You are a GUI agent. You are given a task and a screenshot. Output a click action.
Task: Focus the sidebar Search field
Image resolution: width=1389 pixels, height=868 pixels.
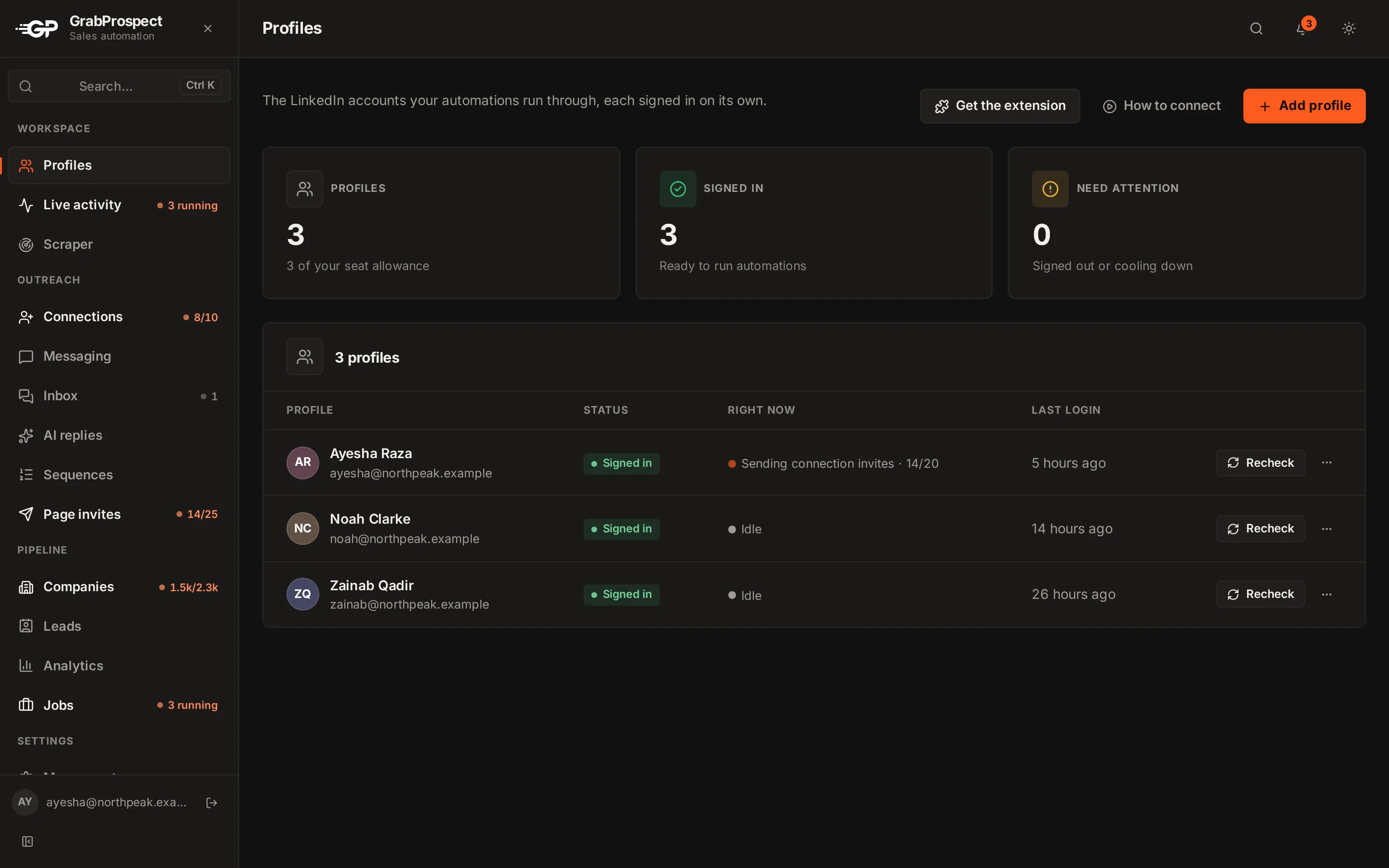119,85
